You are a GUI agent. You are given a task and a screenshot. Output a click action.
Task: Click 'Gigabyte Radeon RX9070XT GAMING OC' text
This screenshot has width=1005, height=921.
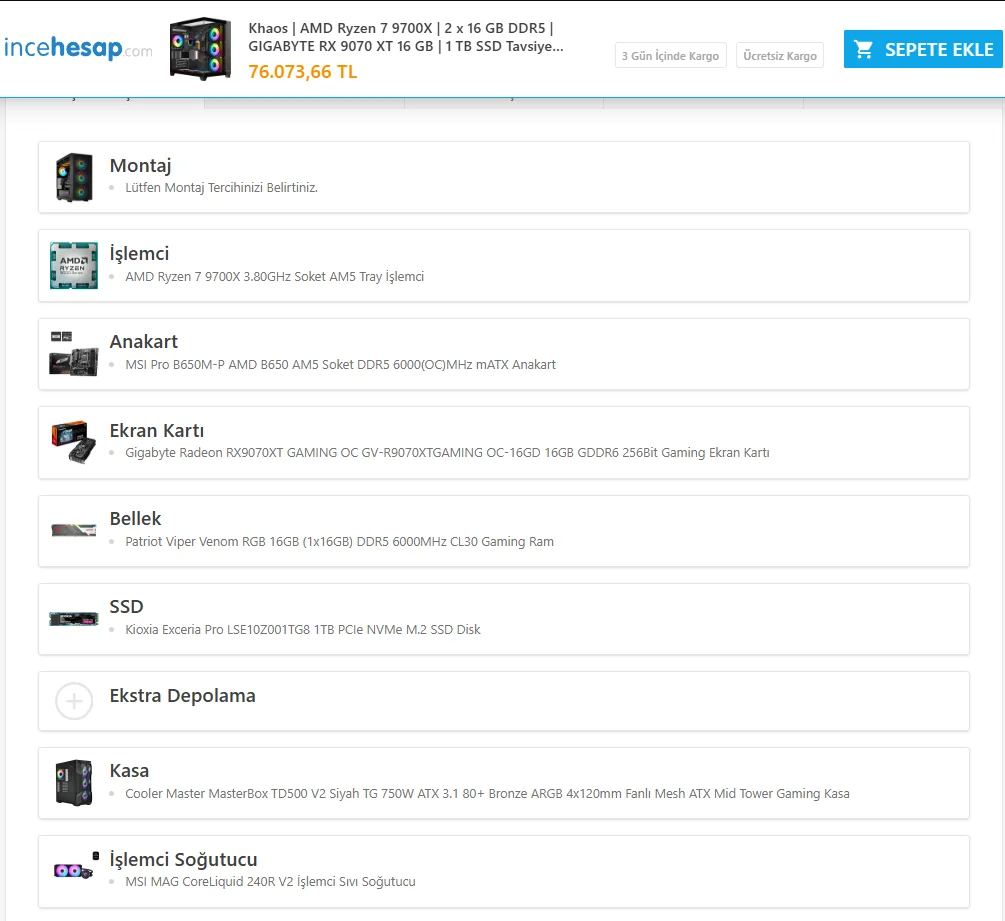tap(447, 452)
